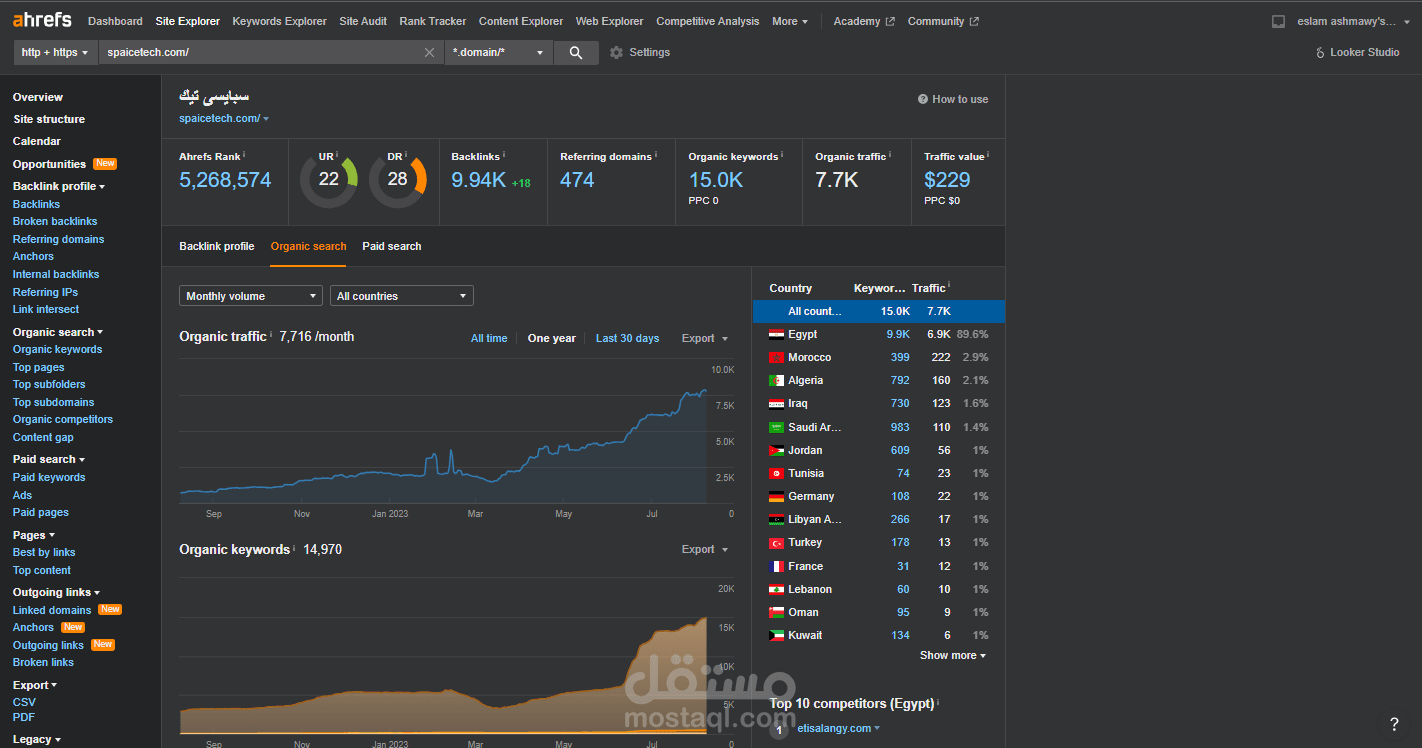Click the Kuwait flag icon

(777, 636)
